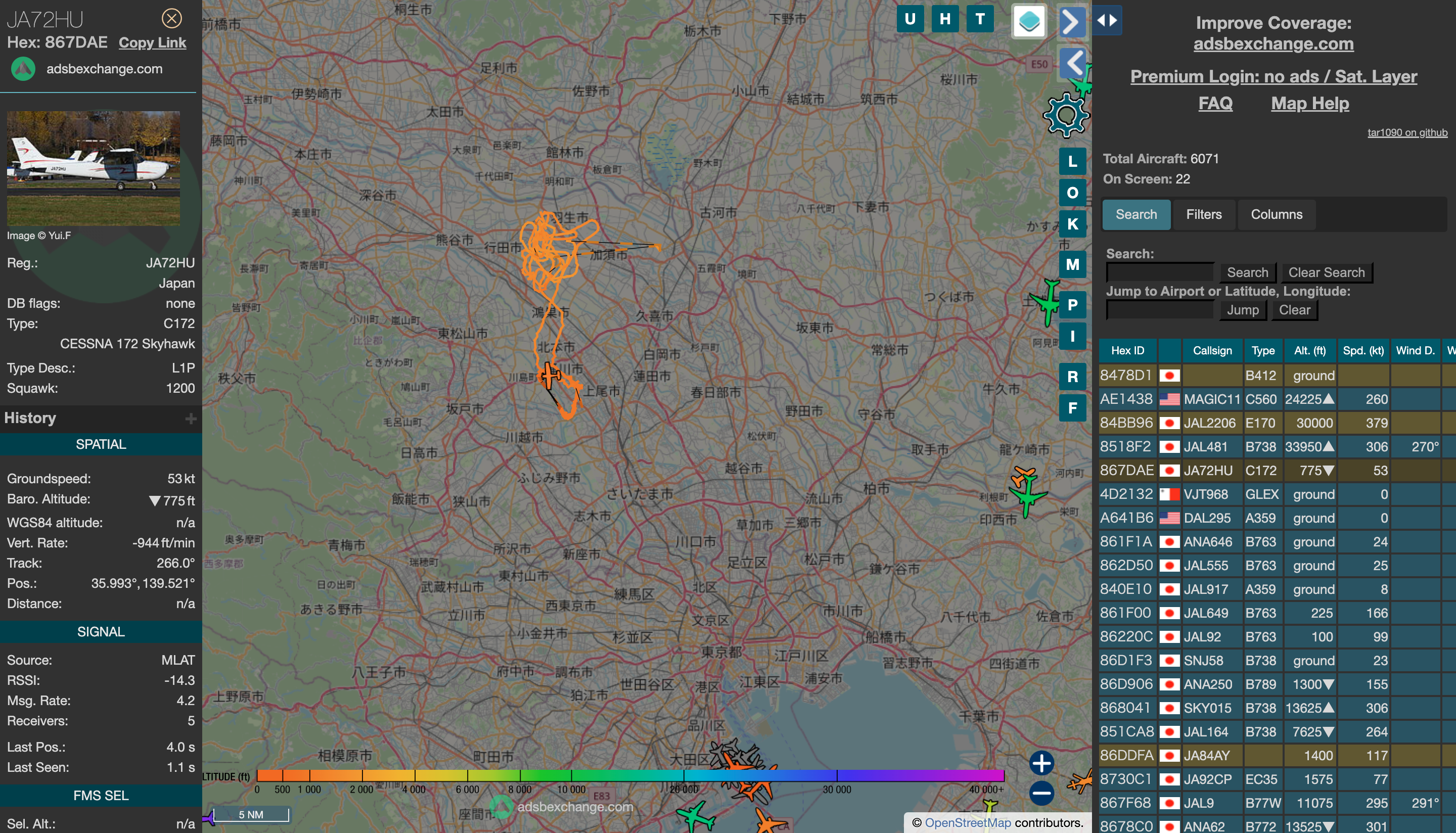Screen dimensions: 1456x833
Task: Open tar1090 on github link
Action: point(1407,132)
